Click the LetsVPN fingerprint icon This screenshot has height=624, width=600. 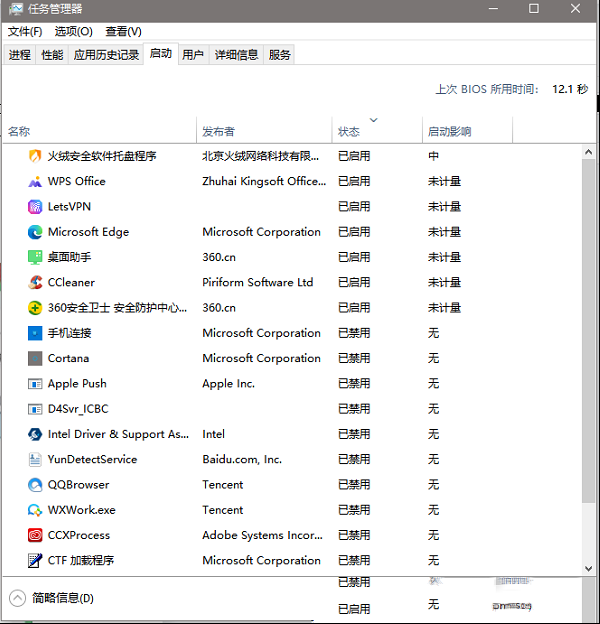(35, 207)
